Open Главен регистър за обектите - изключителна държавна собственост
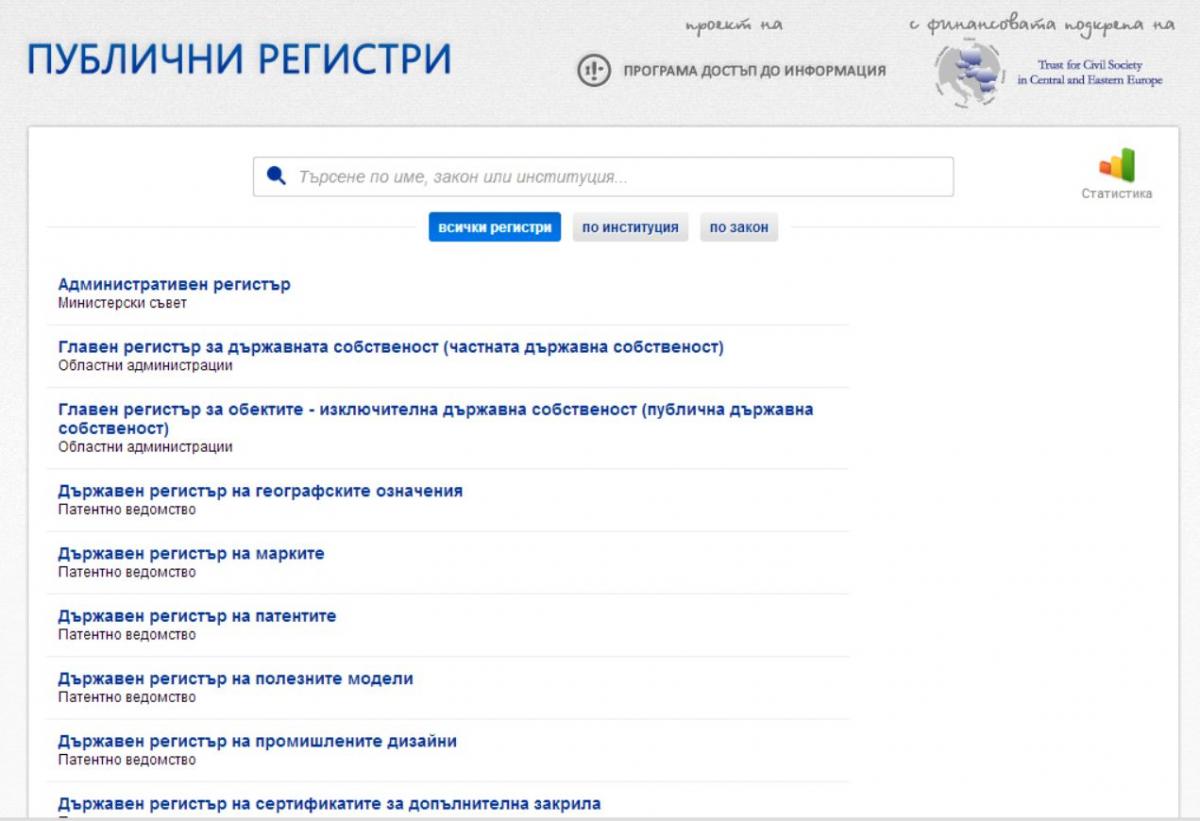 (x=436, y=419)
